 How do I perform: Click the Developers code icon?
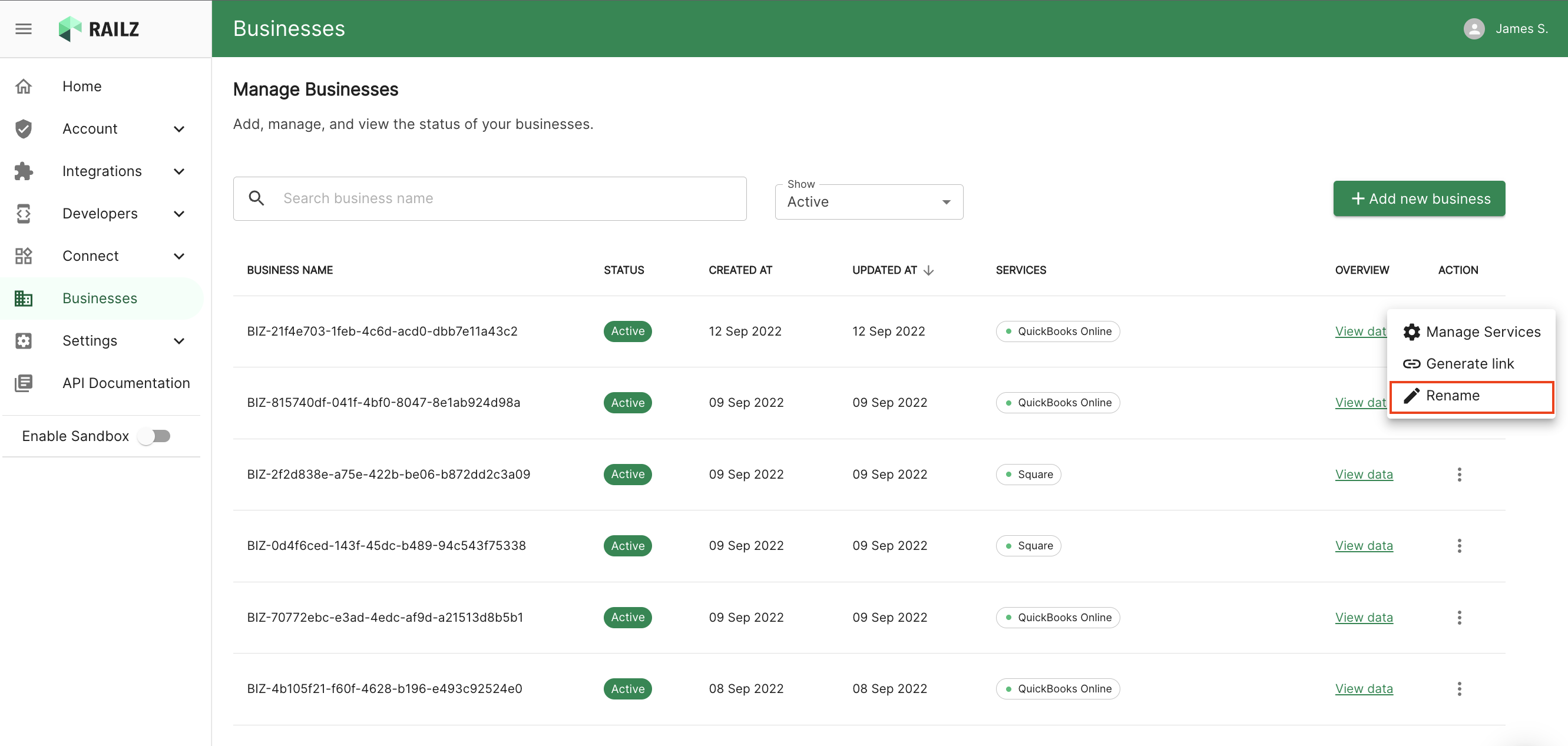coord(23,214)
